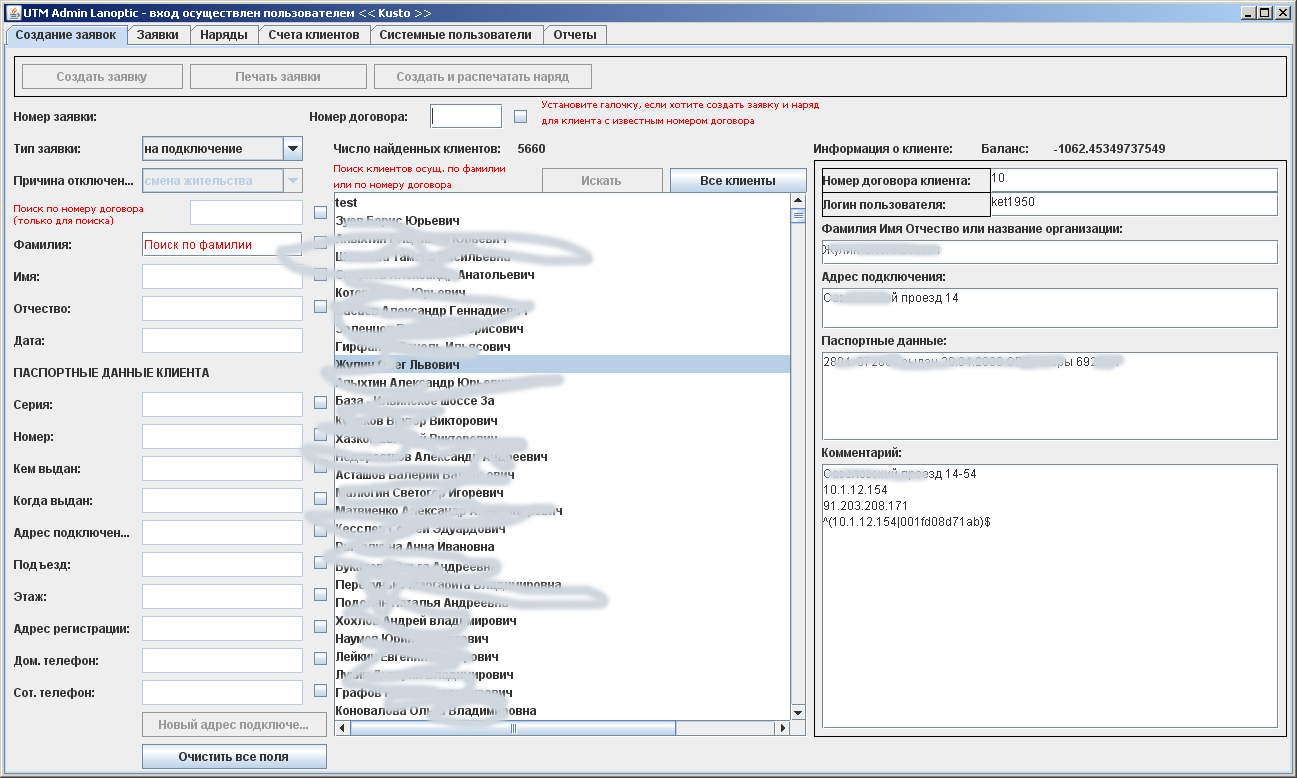The height and width of the screenshot is (778, 1297).
Task: Click the Номер договора input field
Action: [x=466, y=116]
